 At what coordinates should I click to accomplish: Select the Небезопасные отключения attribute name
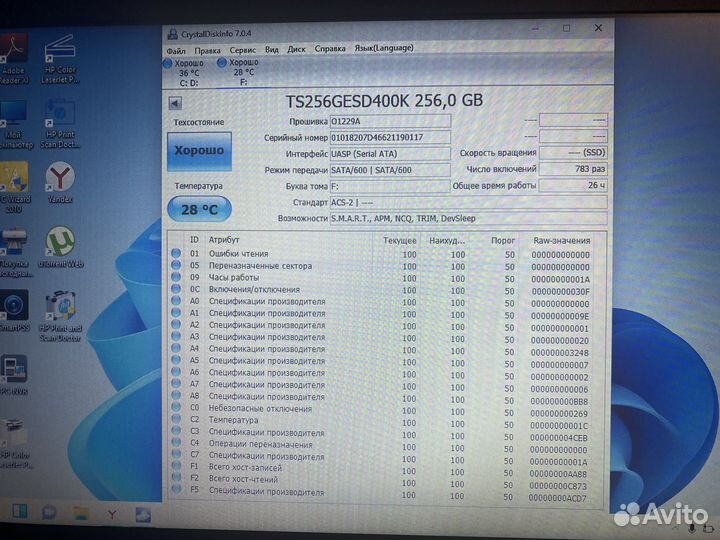(x=260, y=408)
